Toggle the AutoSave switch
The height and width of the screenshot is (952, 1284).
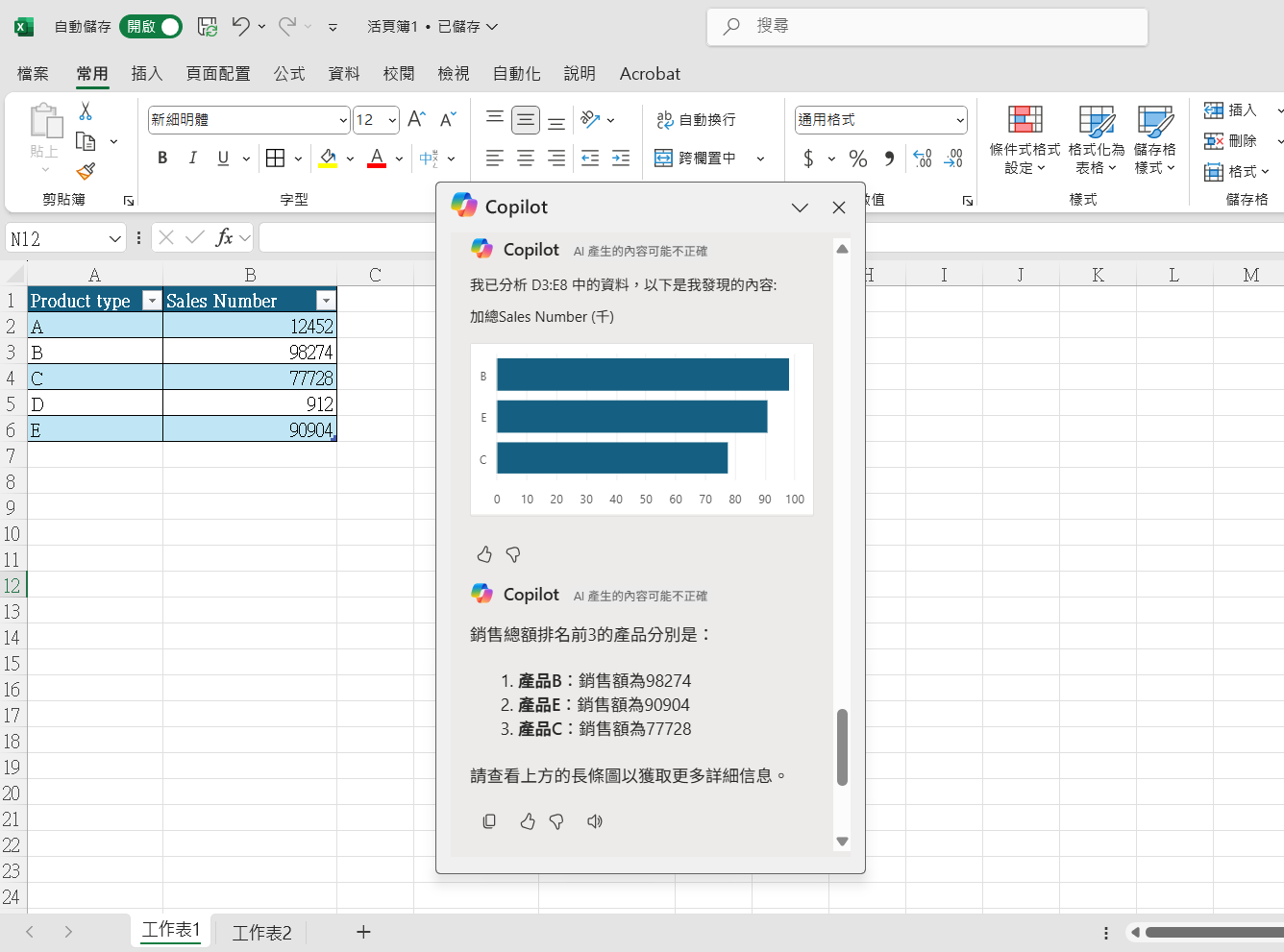[x=151, y=27]
